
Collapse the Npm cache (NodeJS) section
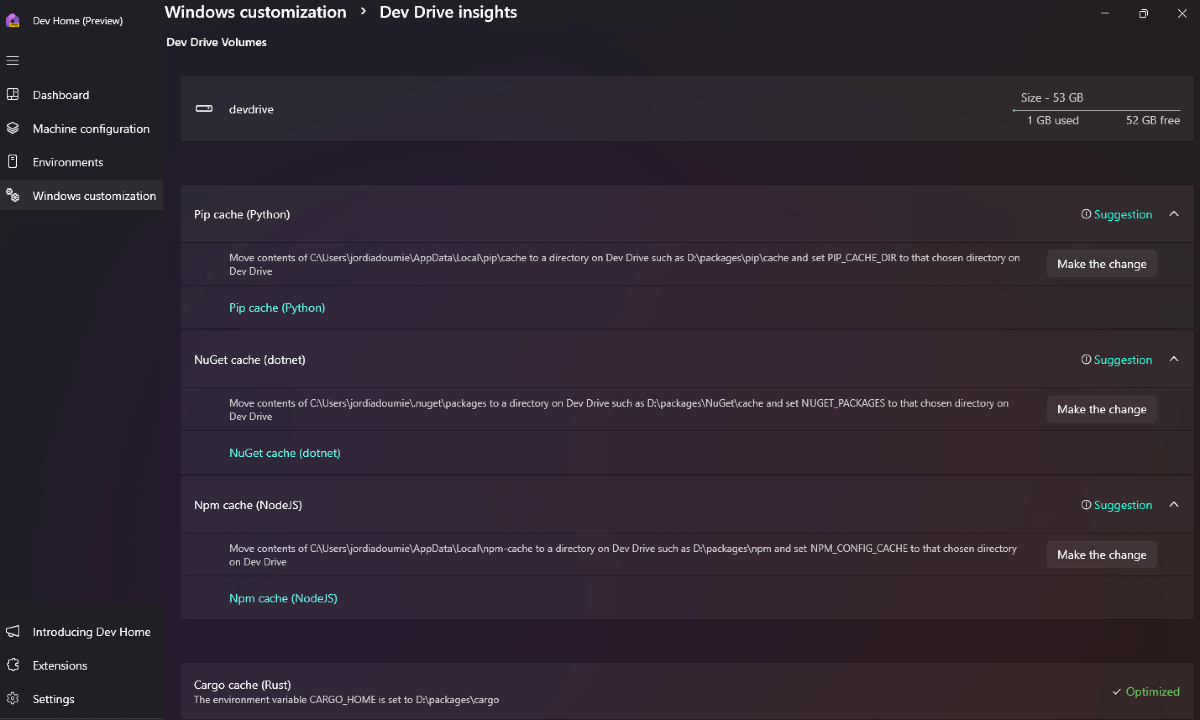(1174, 505)
